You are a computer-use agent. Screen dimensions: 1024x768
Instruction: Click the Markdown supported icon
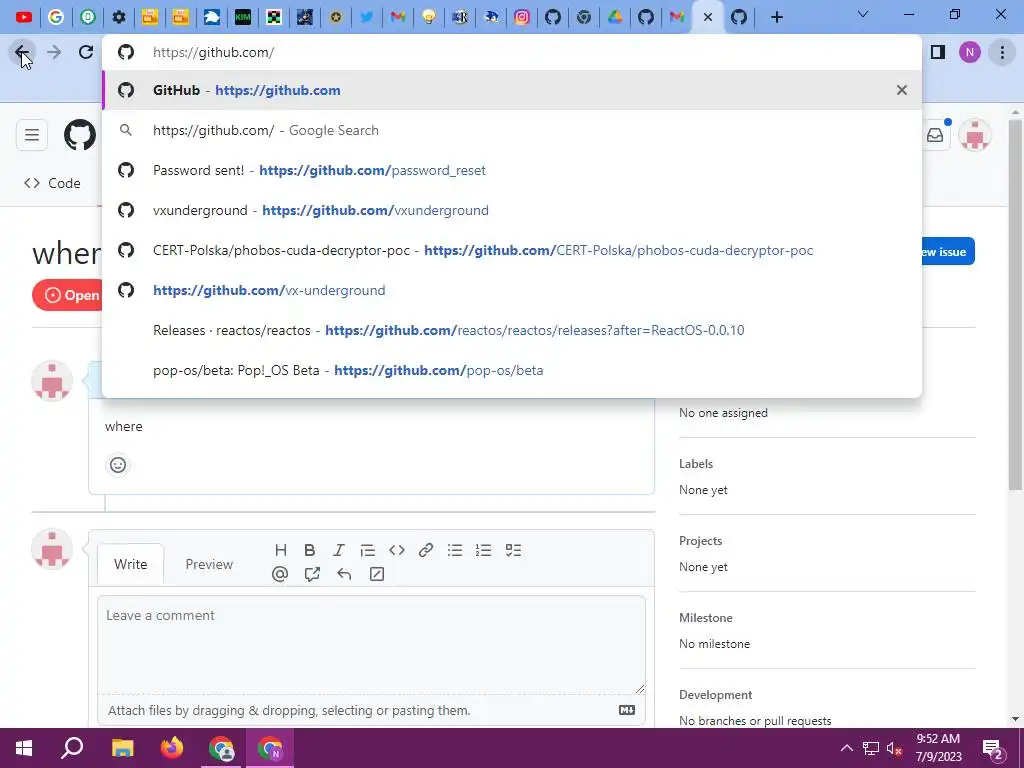pyautogui.click(x=627, y=711)
